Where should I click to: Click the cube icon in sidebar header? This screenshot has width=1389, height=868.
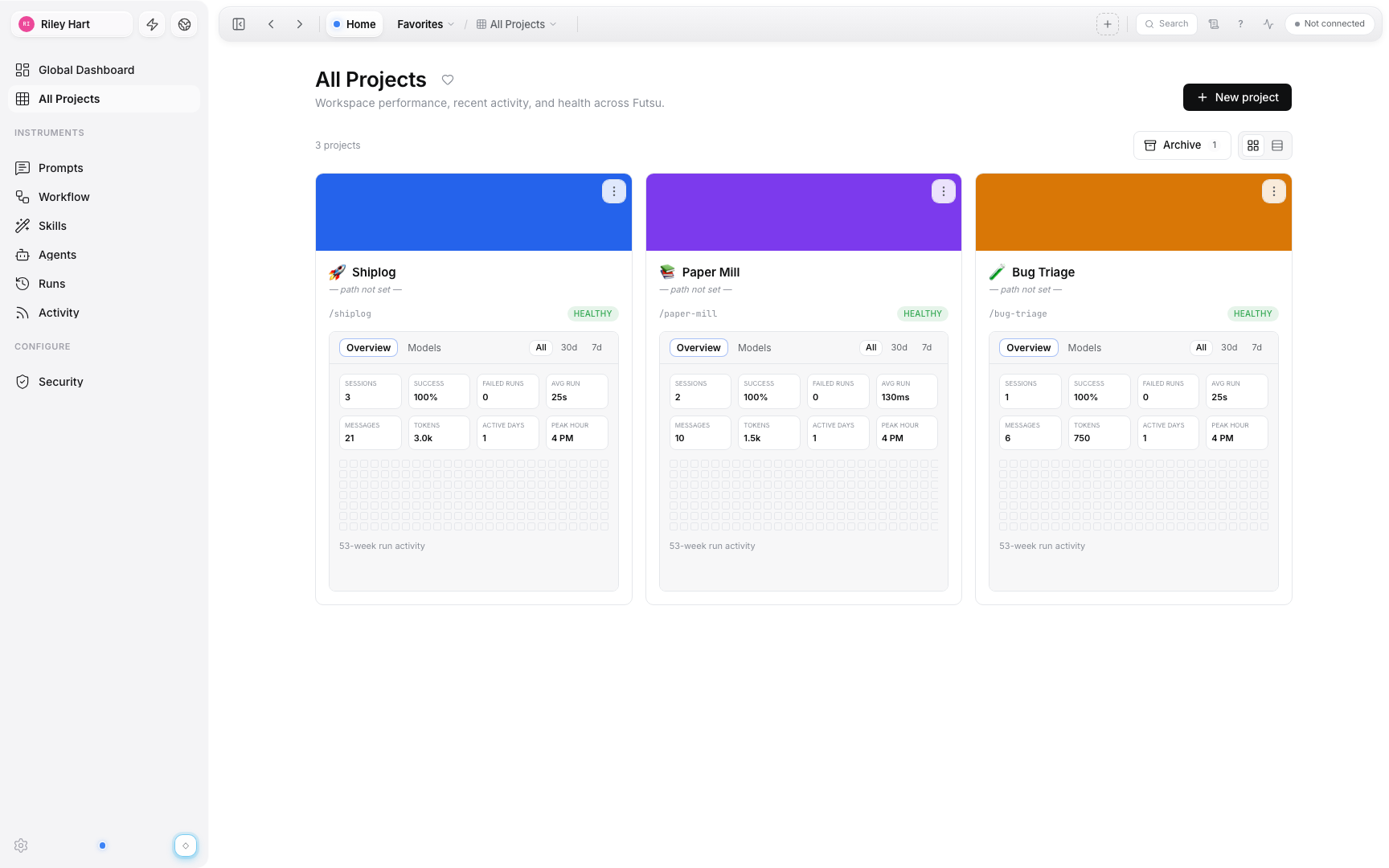pos(184,24)
